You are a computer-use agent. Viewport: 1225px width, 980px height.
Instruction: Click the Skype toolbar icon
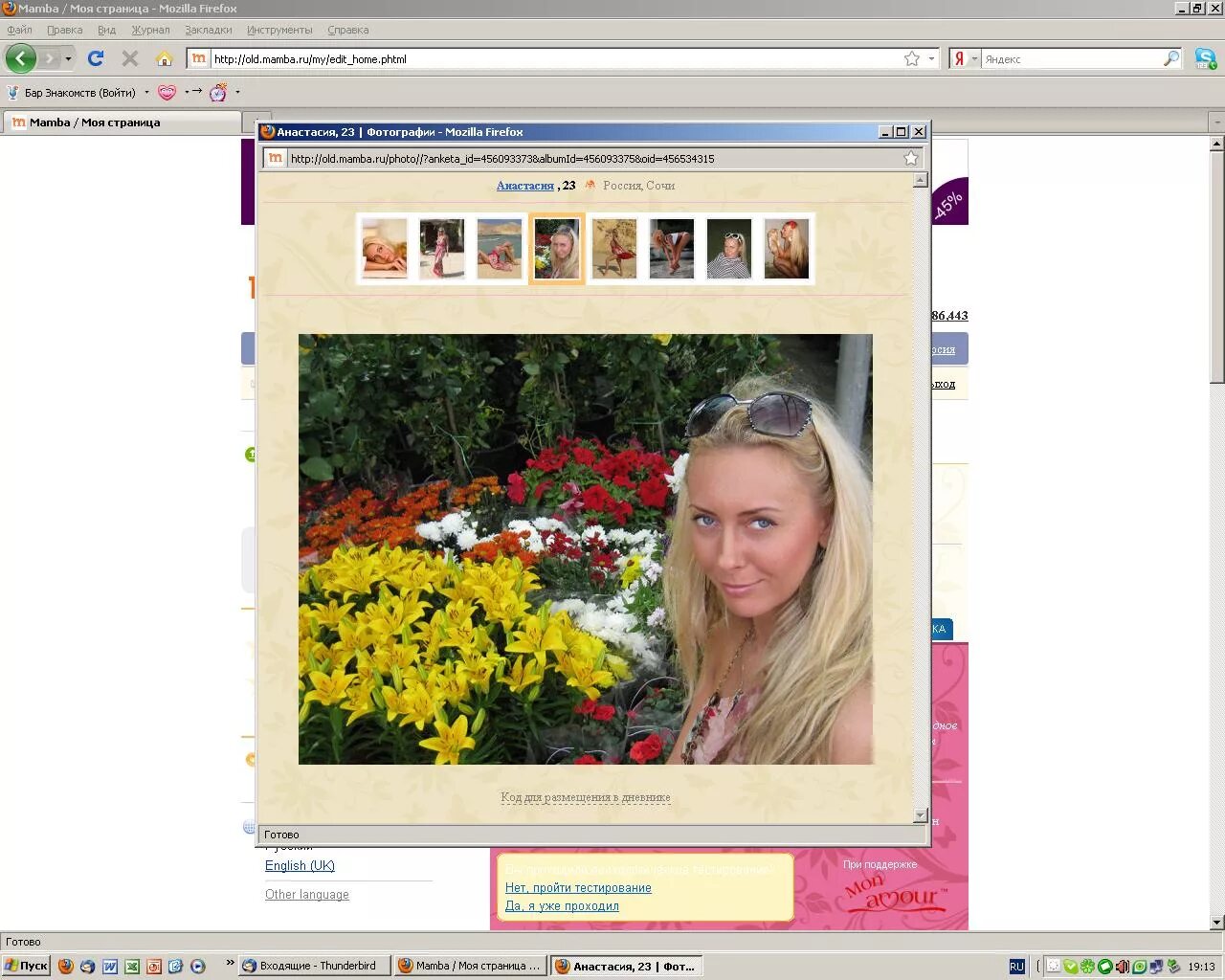[x=1205, y=58]
